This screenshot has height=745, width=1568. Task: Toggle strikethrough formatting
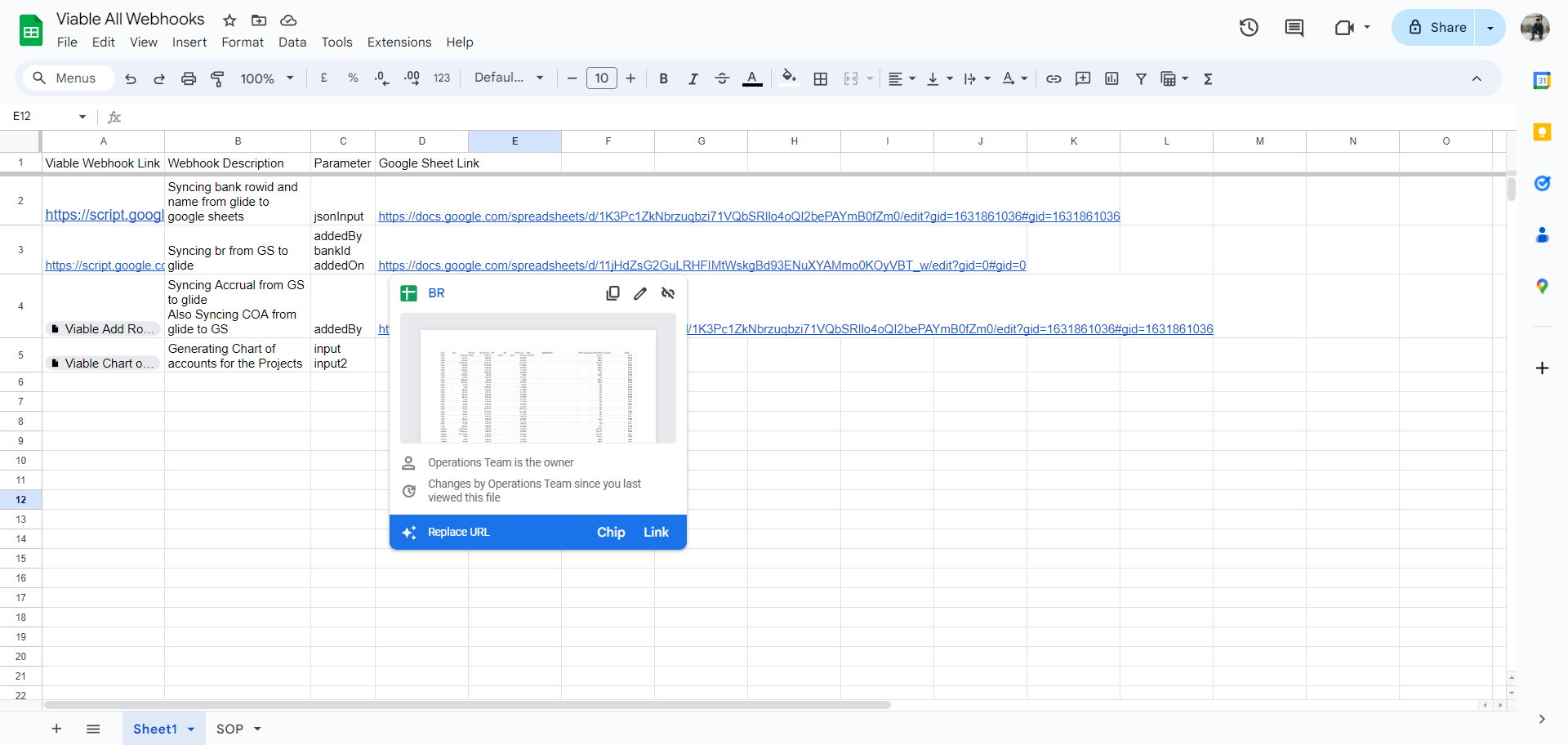pyautogui.click(x=722, y=78)
